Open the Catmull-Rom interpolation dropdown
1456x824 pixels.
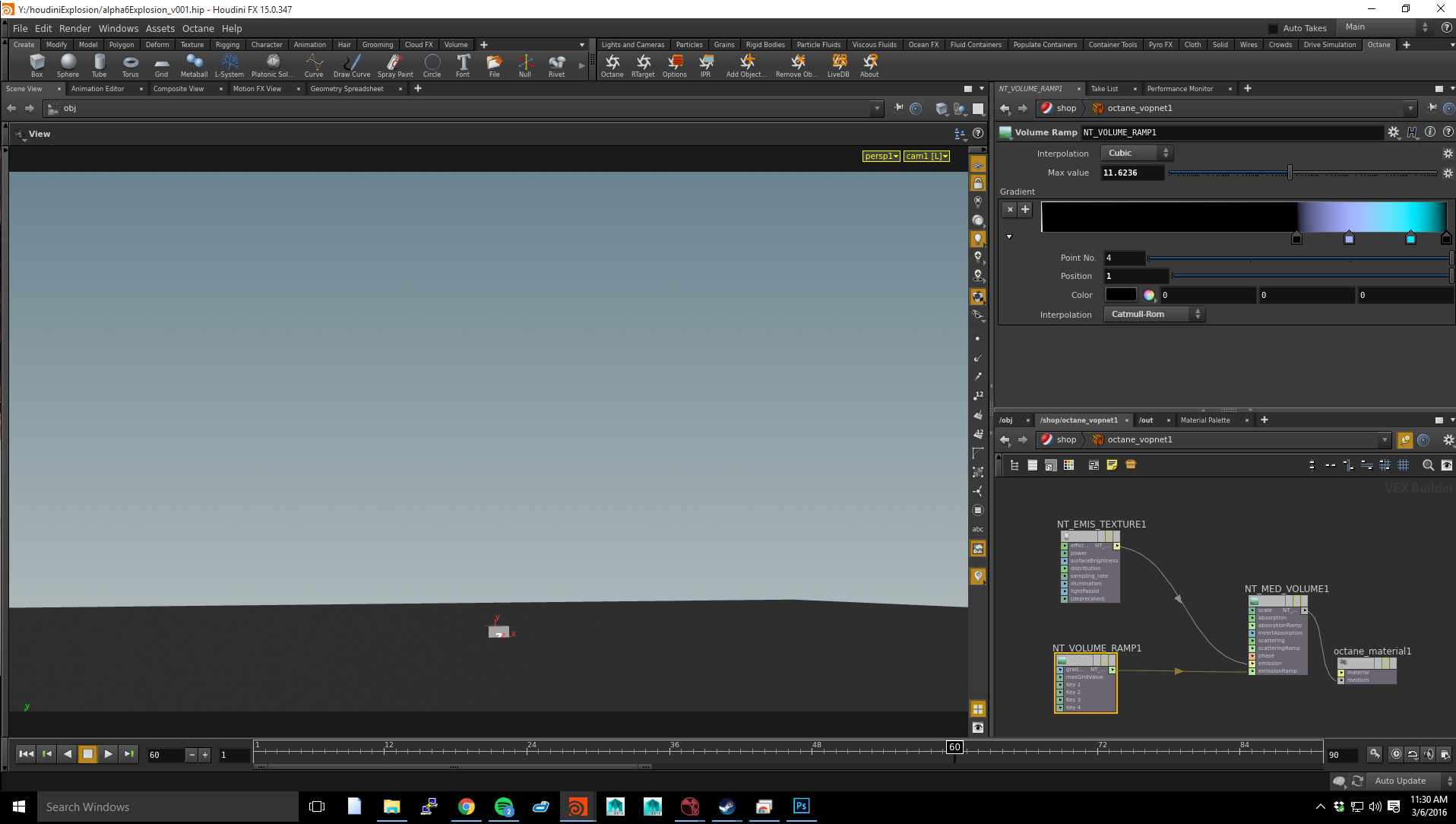tap(1154, 315)
